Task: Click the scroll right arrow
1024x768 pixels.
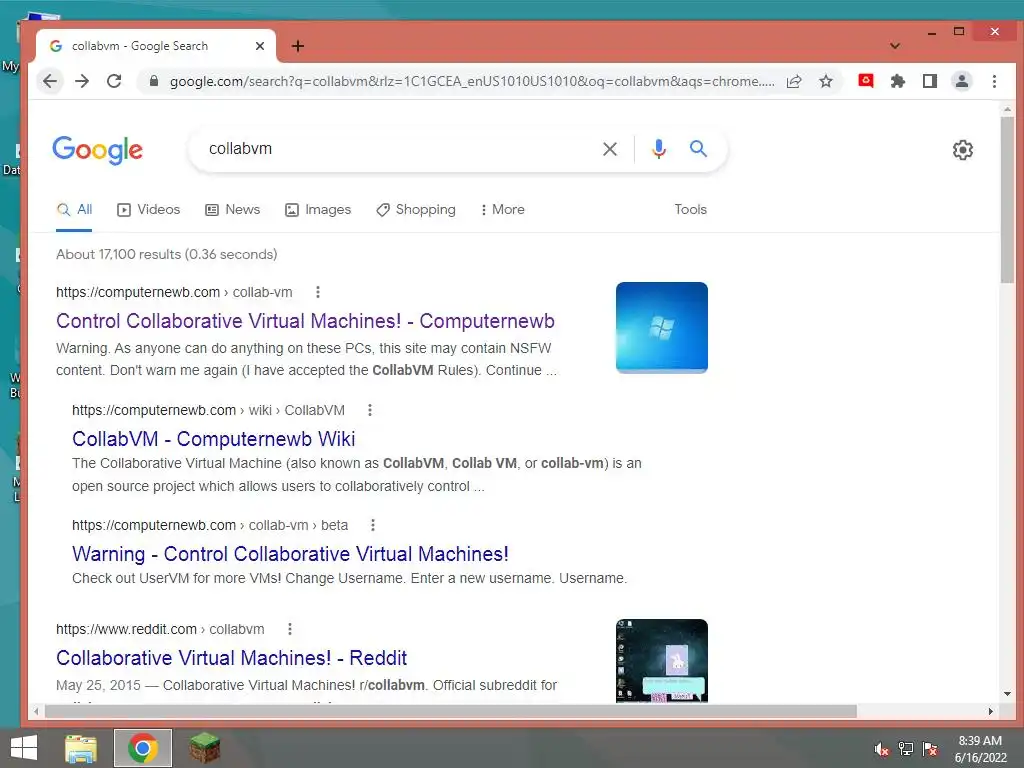Action: click(x=991, y=711)
